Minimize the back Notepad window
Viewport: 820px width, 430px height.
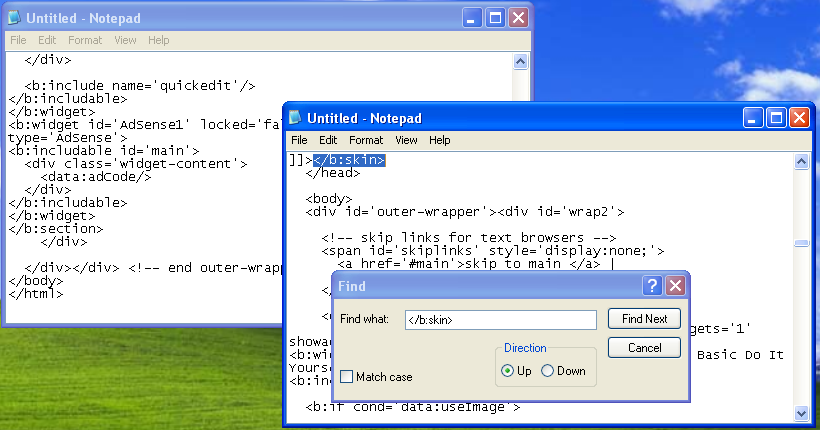point(472,18)
